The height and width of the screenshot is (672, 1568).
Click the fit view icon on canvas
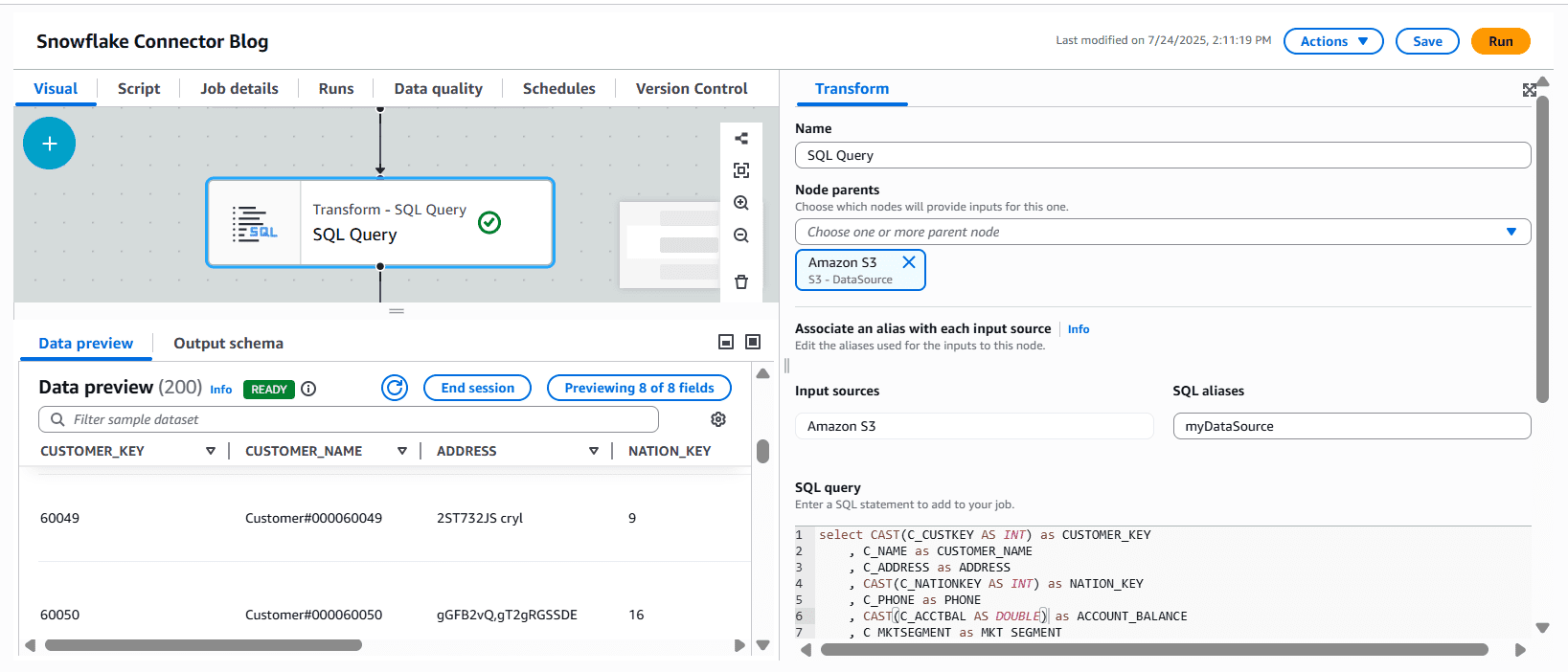(740, 170)
